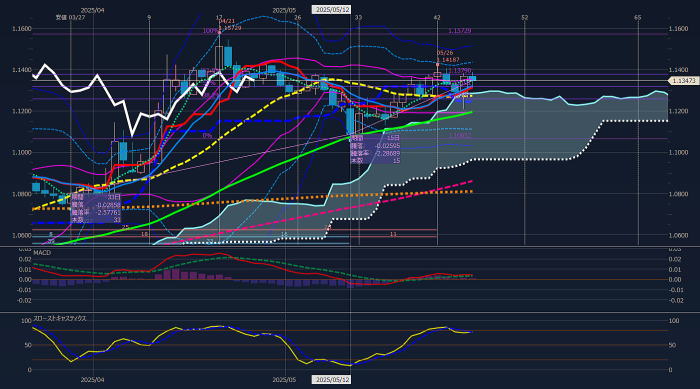Click 1.1400 on the left price axis
This screenshot has height=389, width=700.
pos(21,70)
